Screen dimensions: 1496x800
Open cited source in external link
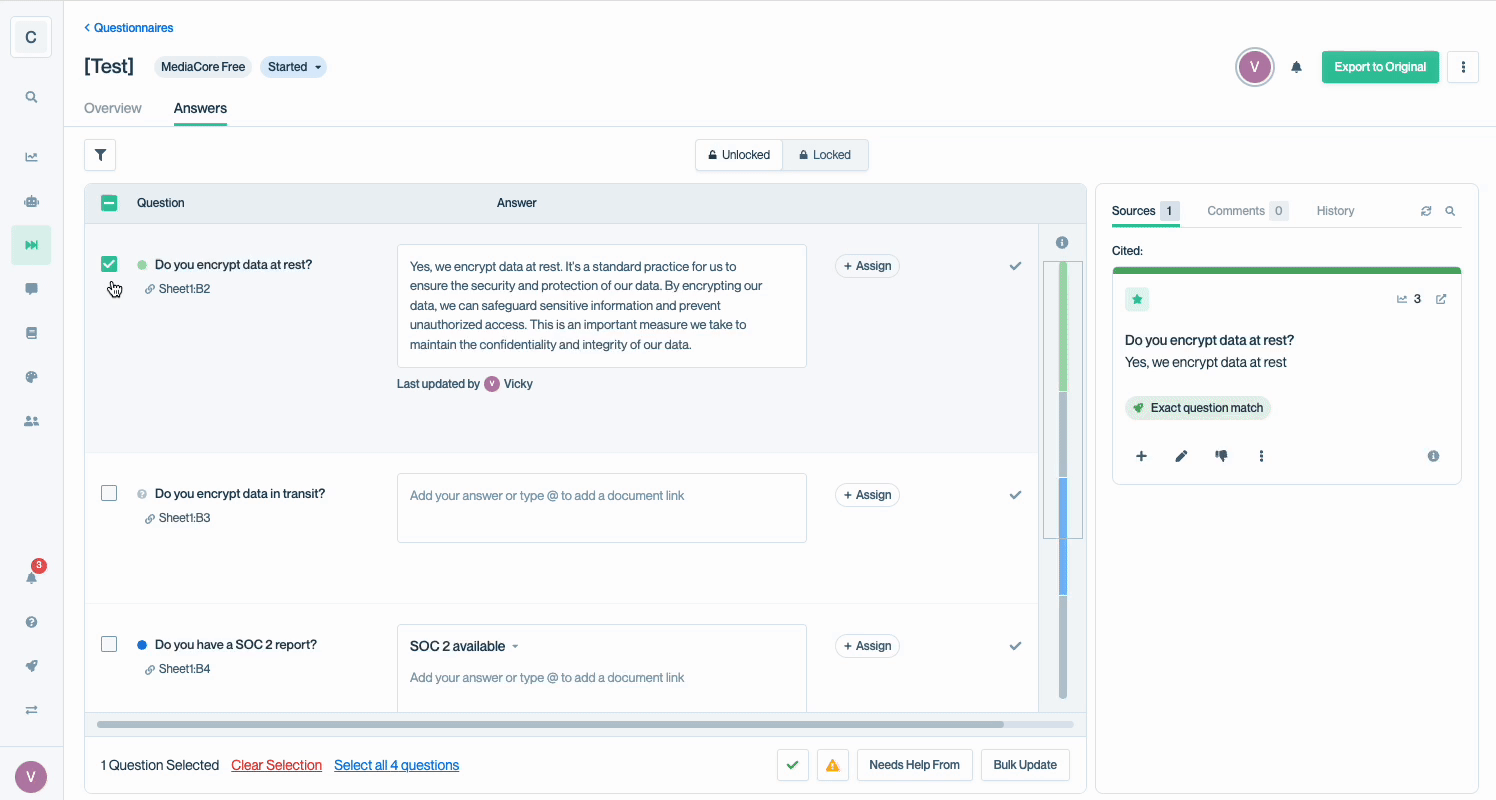[1441, 299]
